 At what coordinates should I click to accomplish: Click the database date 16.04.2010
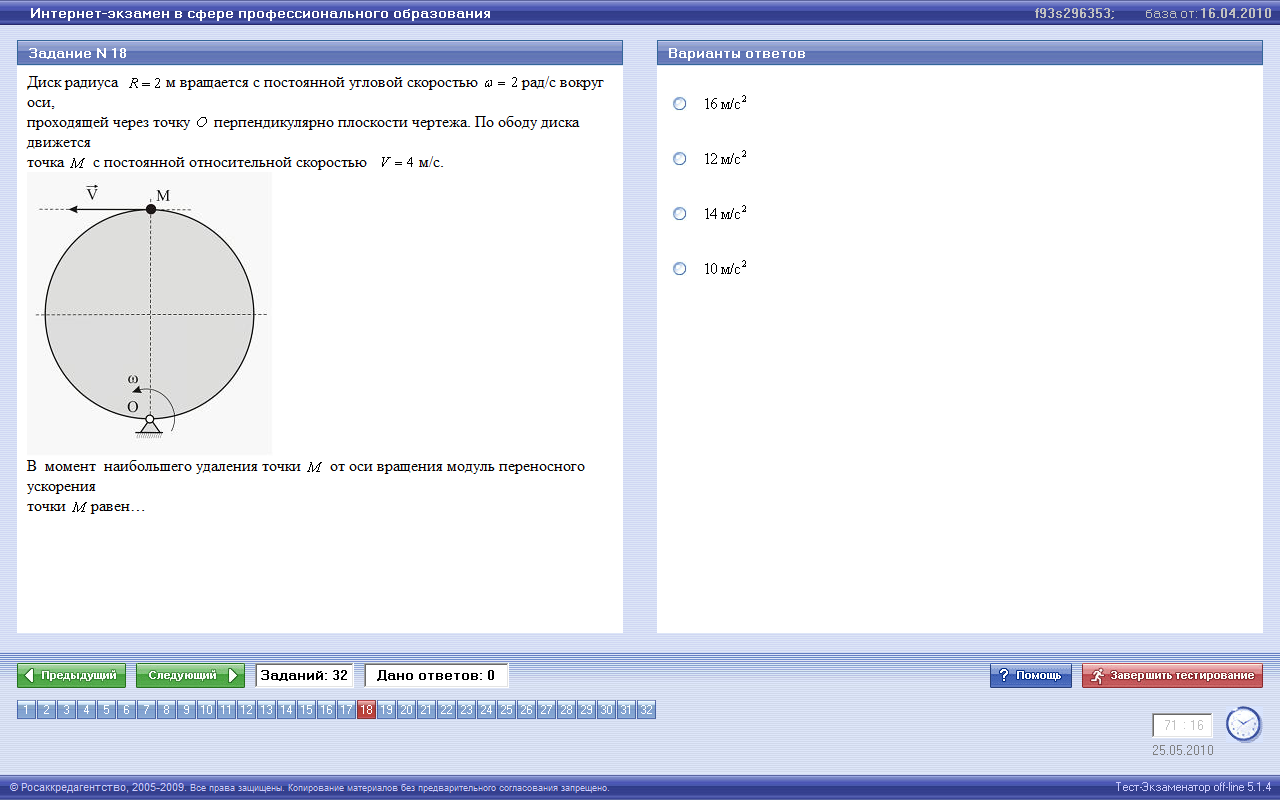click(1234, 14)
